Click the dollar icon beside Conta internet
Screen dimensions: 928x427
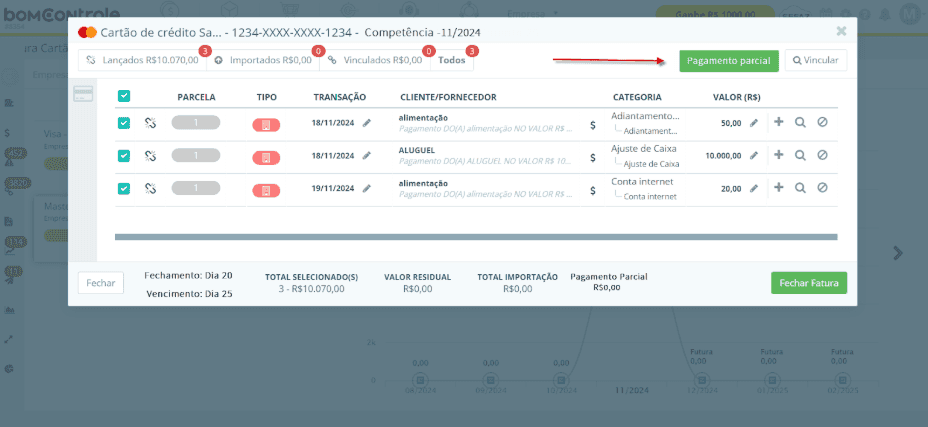[592, 191]
